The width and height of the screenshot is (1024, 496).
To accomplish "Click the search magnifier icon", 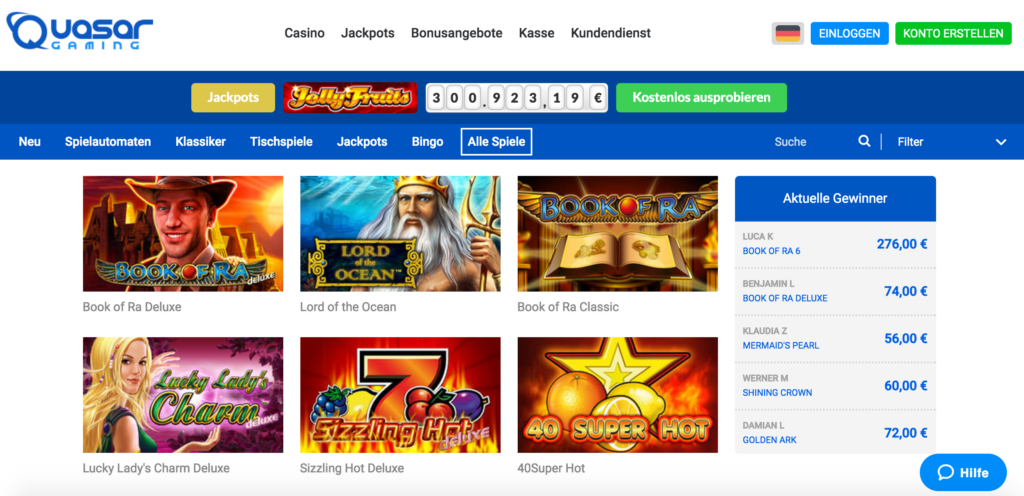I will click(864, 141).
